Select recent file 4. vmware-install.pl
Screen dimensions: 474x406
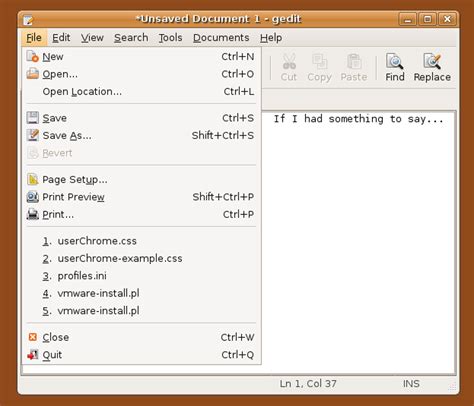(x=141, y=293)
